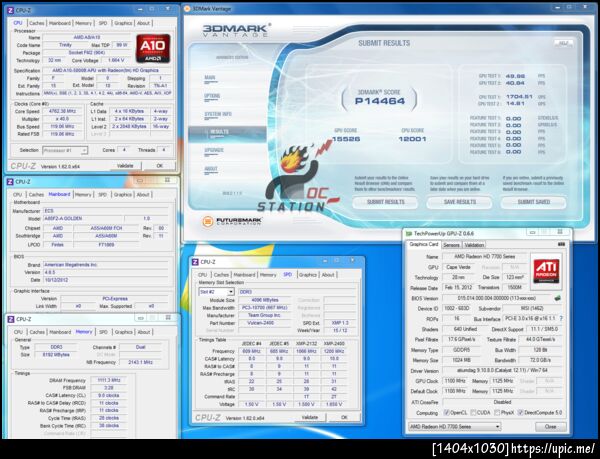Image resolution: width=600 pixels, height=459 pixels.
Task: Click the title bar icon of the CPU-Z Mainboard window
Action: (x=10, y=182)
